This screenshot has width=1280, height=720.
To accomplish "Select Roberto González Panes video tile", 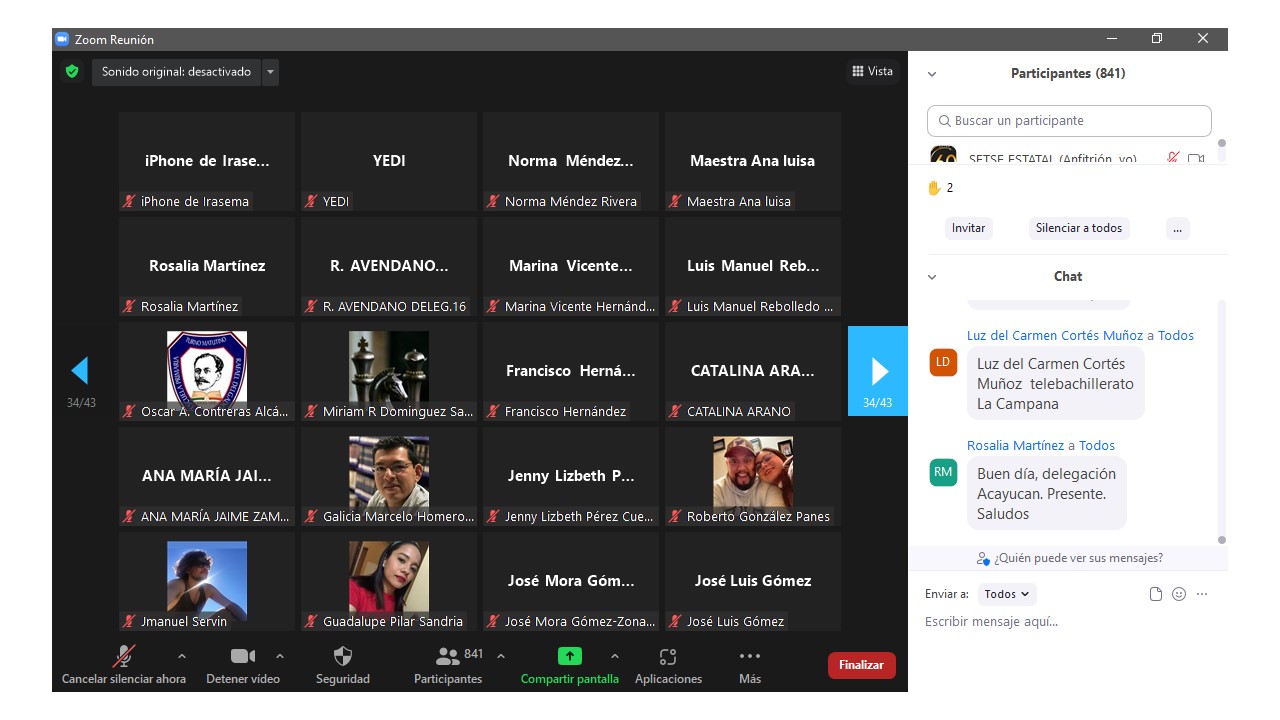I will [753, 476].
